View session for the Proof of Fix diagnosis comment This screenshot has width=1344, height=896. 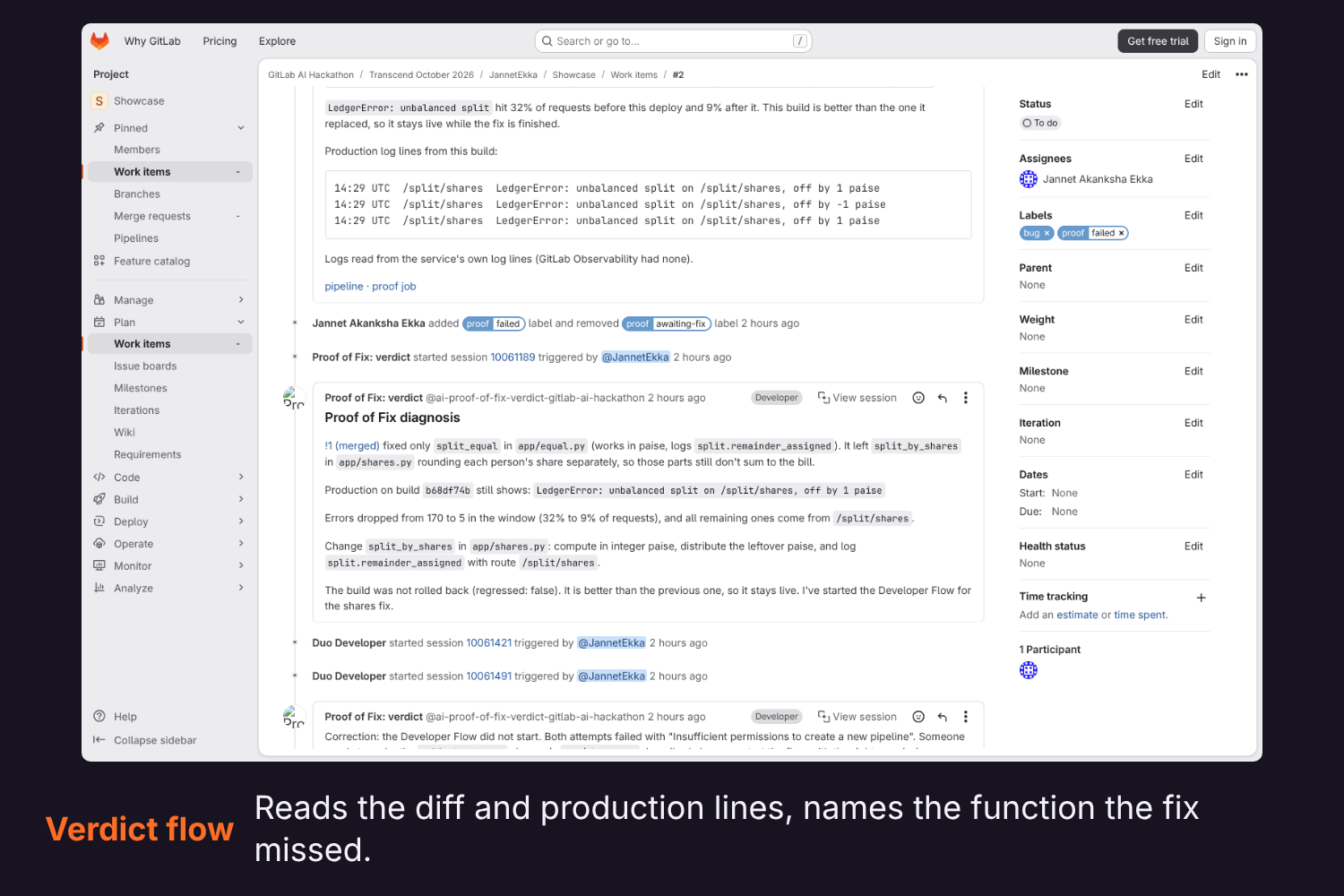click(x=857, y=398)
